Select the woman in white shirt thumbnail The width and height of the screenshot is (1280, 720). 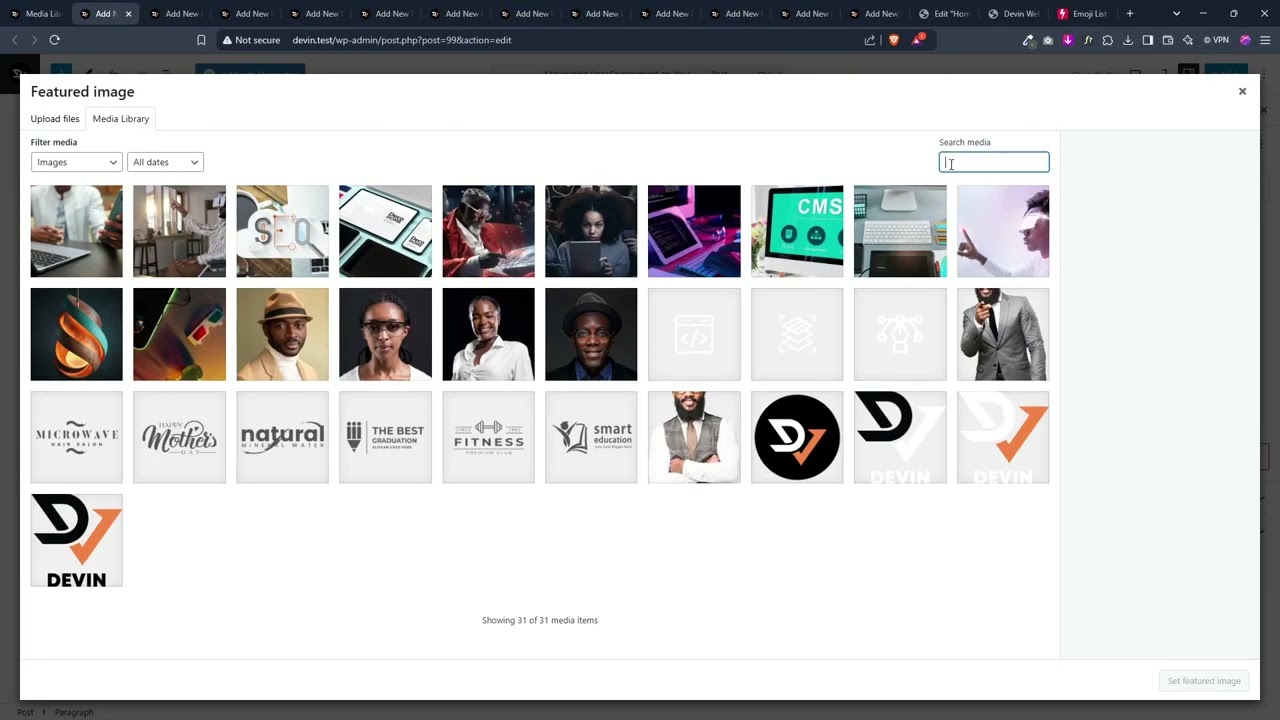coord(488,334)
